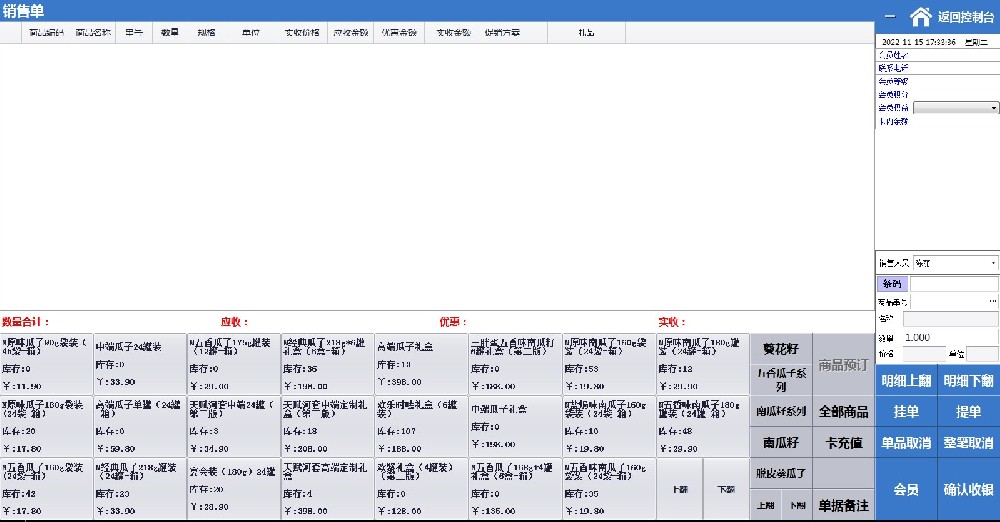Open the member dropdown in the member info panel
The height and width of the screenshot is (522, 1000).
[x=956, y=108]
